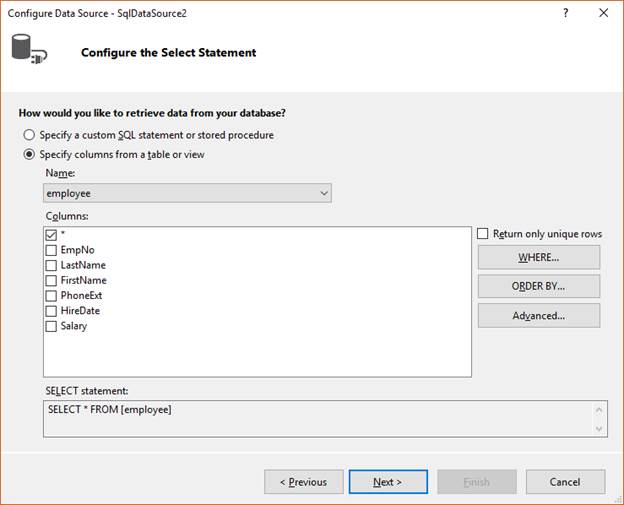Enable Return only unique rows
Image resolution: width=624 pixels, height=505 pixels.
point(482,234)
